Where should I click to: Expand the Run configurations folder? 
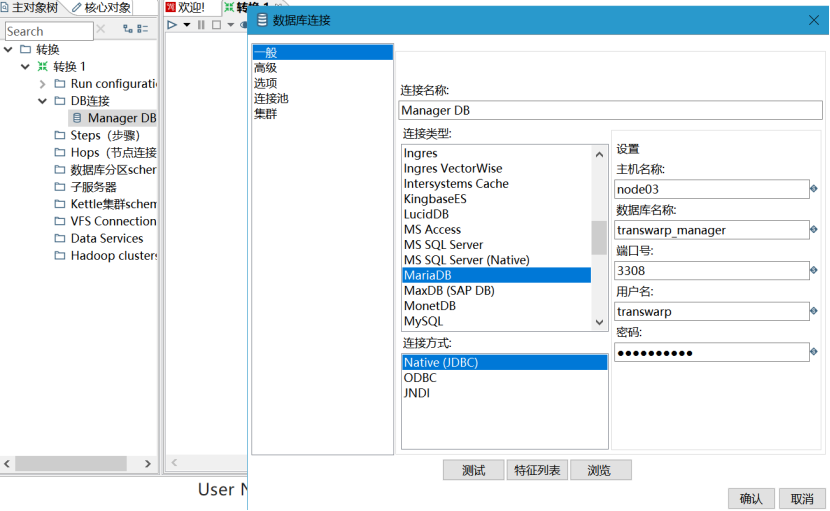[x=42, y=84]
